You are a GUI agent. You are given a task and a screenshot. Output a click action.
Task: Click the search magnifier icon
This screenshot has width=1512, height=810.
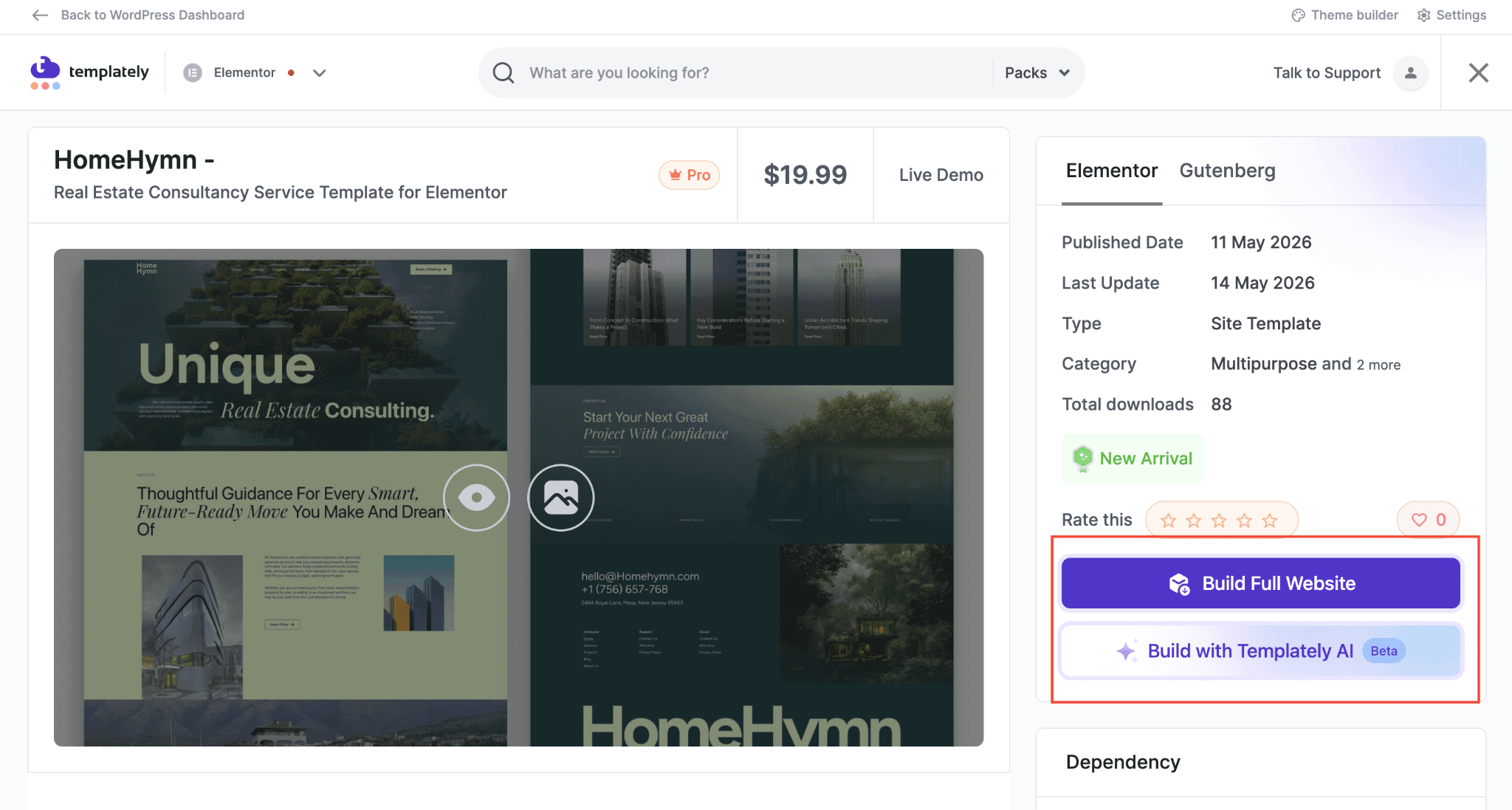[x=503, y=72]
